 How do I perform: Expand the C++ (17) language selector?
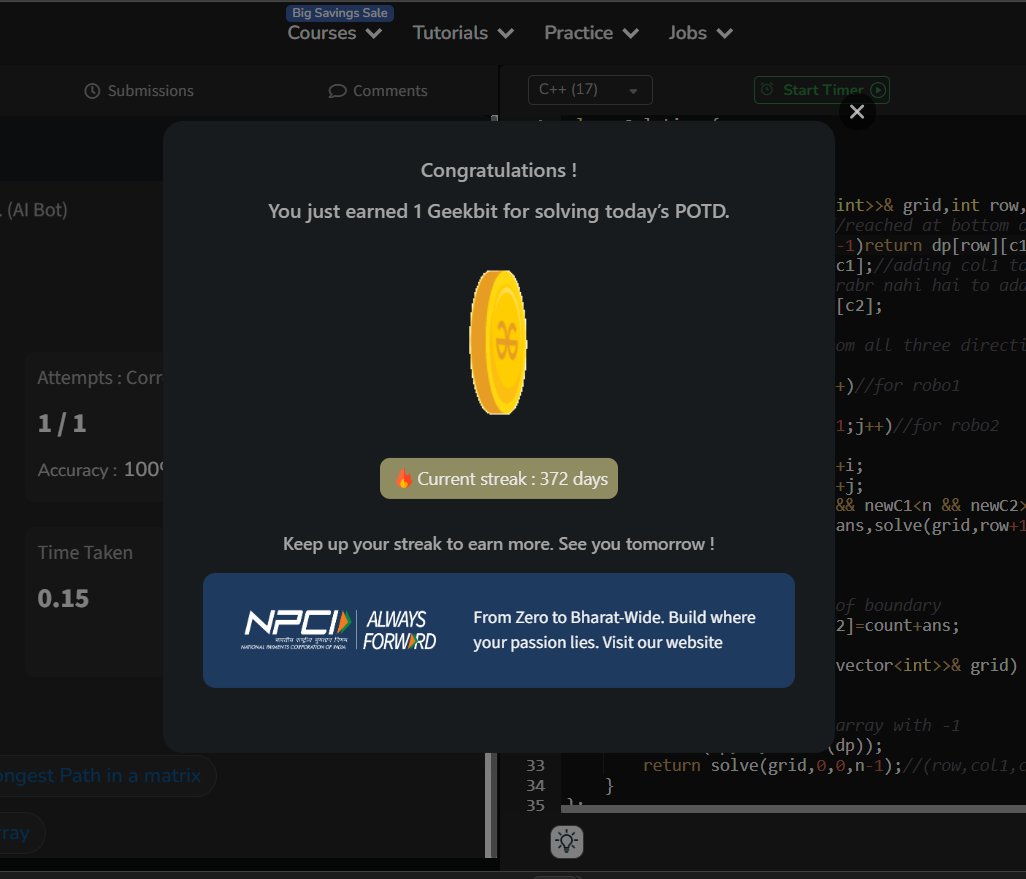point(590,90)
